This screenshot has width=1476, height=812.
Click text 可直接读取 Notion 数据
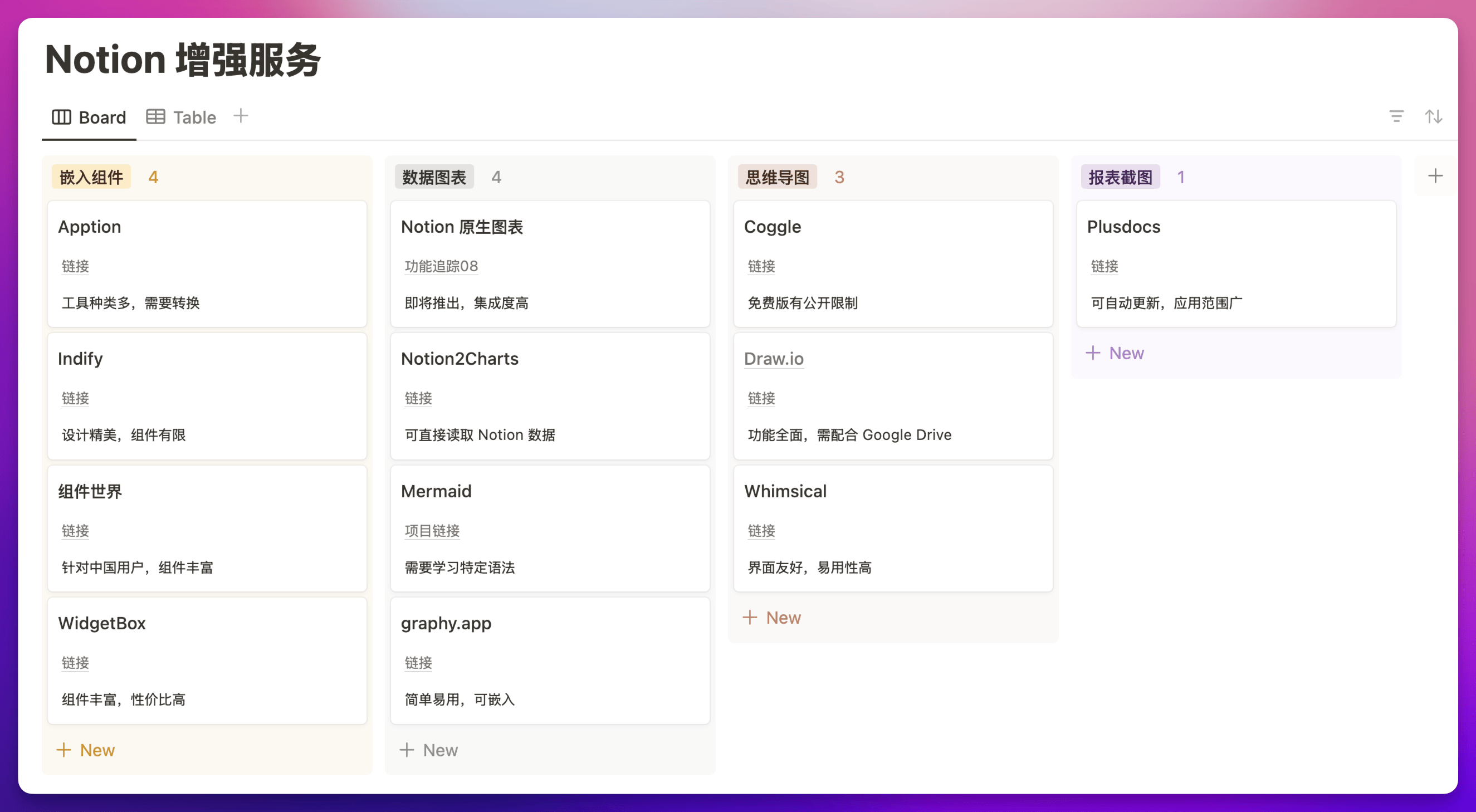pyautogui.click(x=480, y=435)
